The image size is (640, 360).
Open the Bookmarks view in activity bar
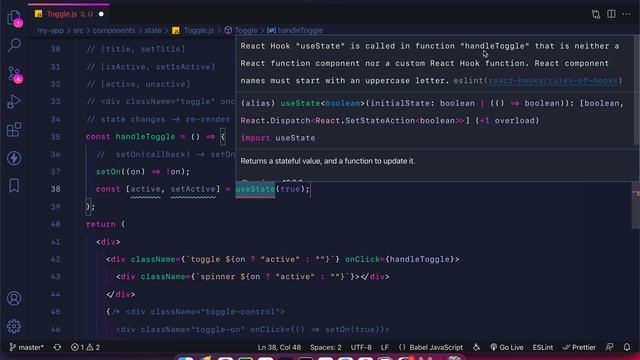pos(14,186)
